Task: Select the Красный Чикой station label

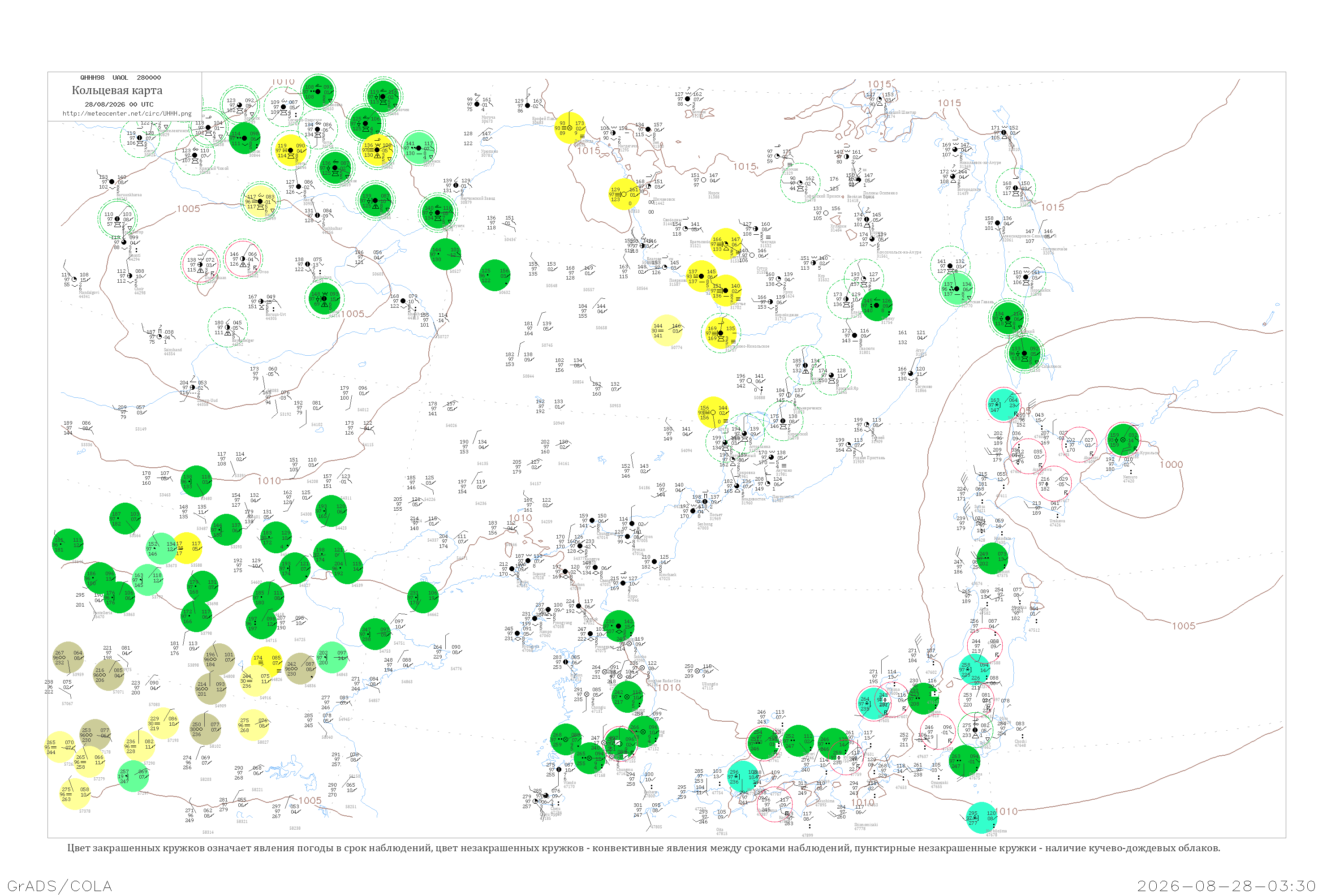Action: [214, 169]
